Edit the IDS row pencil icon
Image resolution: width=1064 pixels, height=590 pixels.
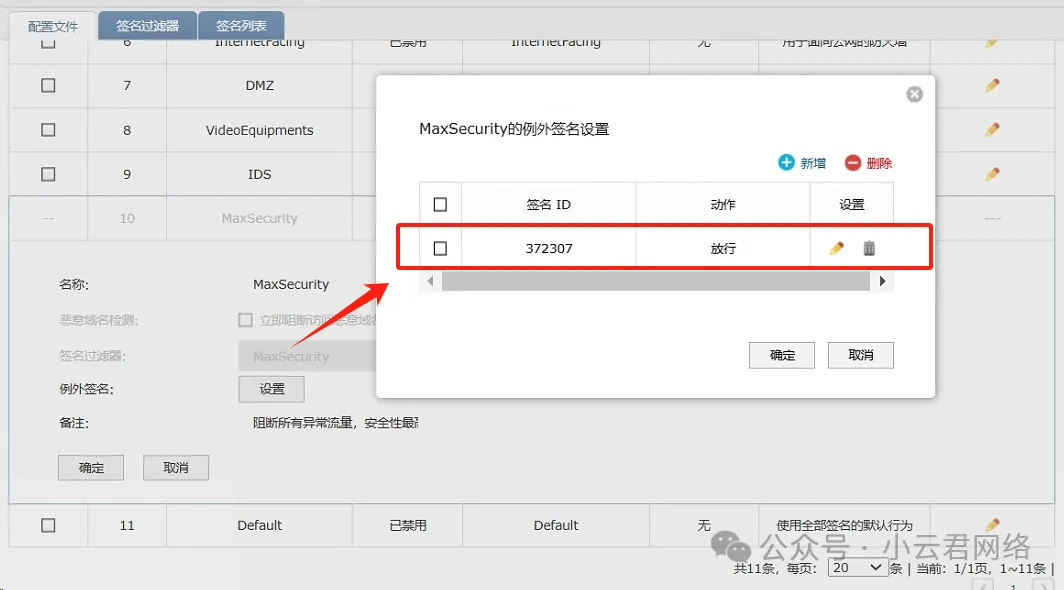[x=992, y=174]
